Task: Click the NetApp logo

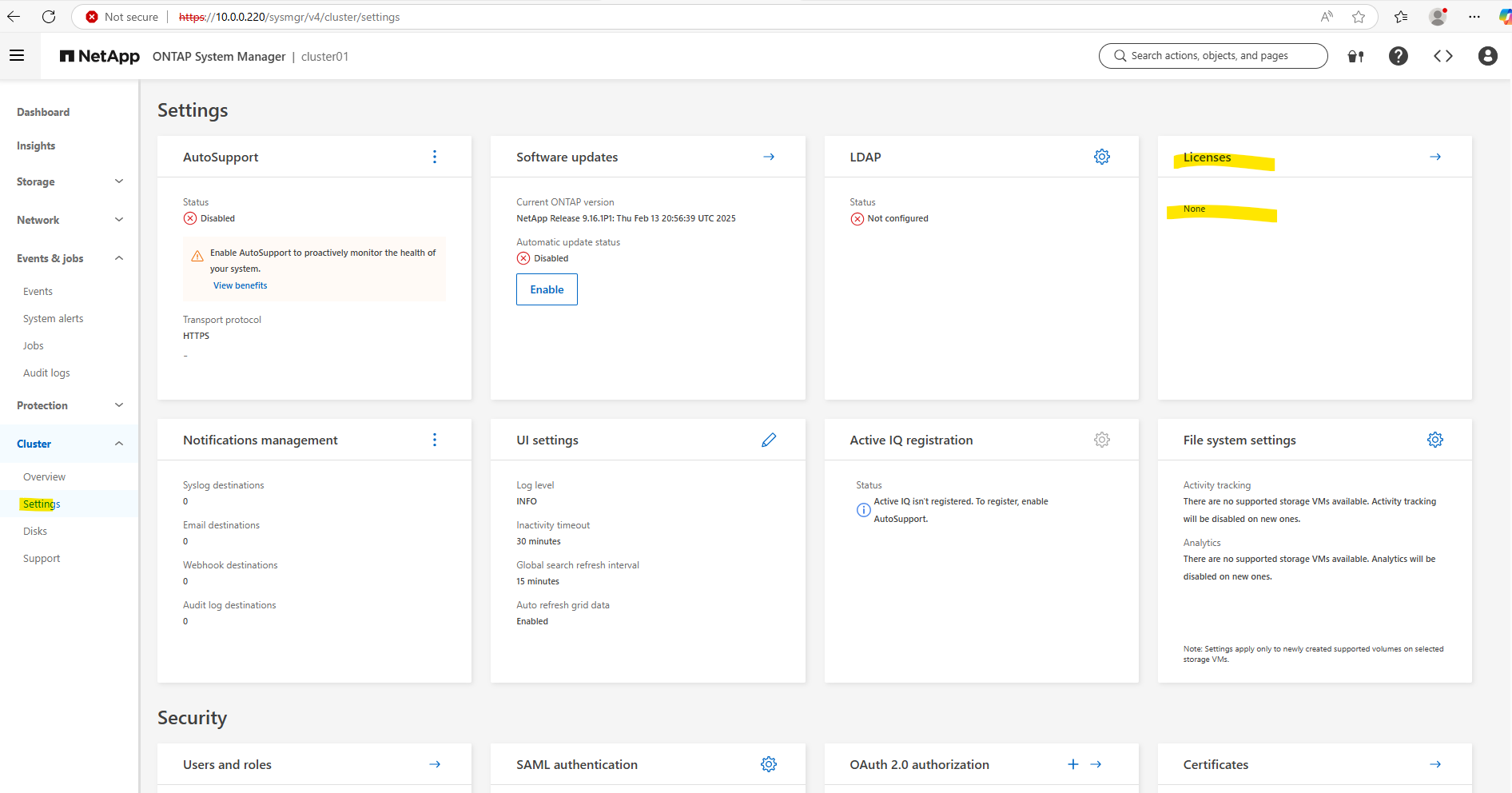Action: (100, 56)
